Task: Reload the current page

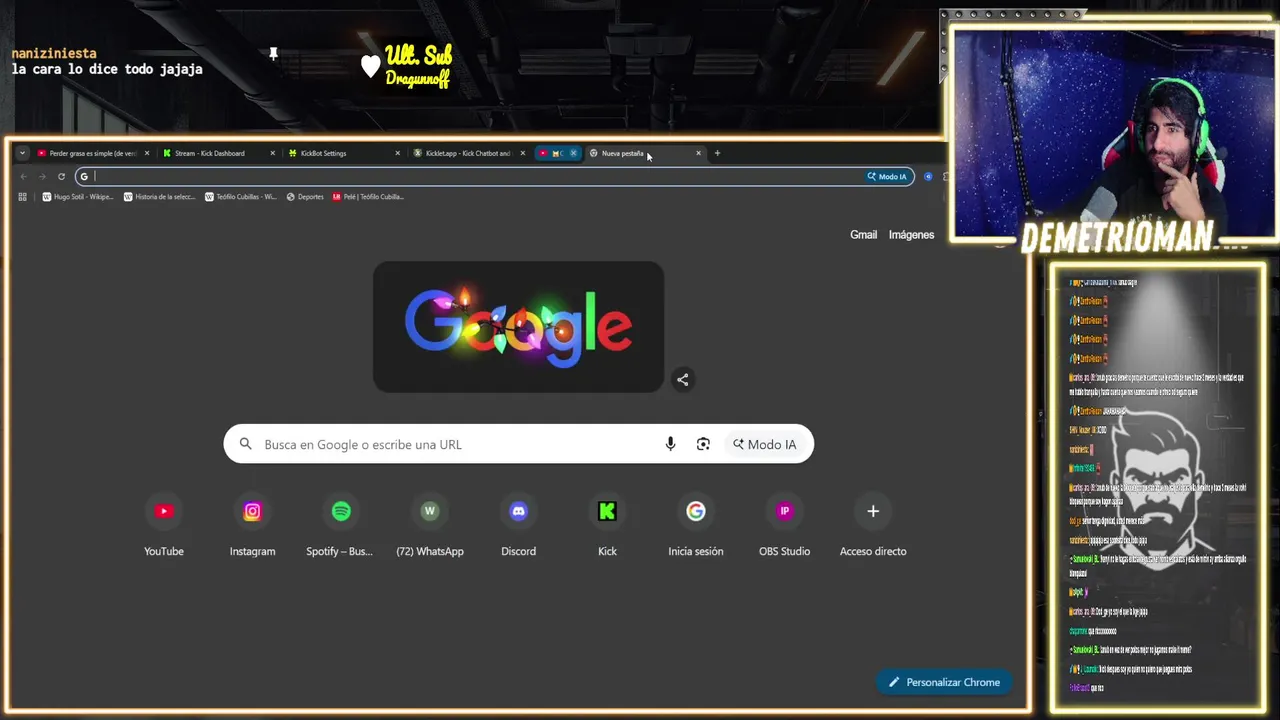Action: click(x=61, y=176)
